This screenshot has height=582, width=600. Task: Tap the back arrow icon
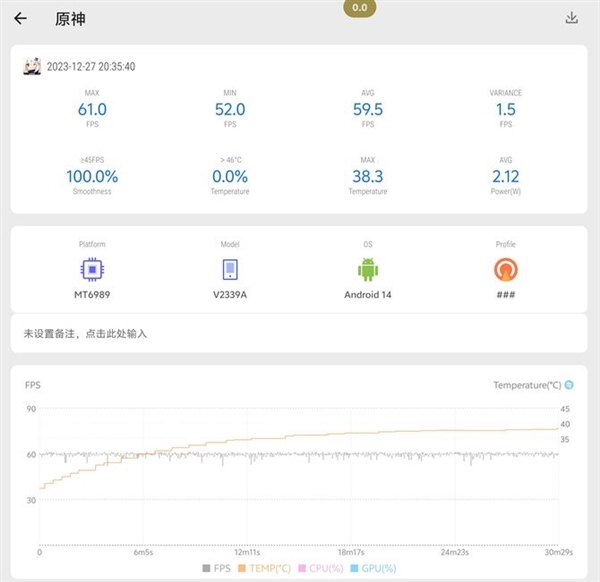coord(20,18)
